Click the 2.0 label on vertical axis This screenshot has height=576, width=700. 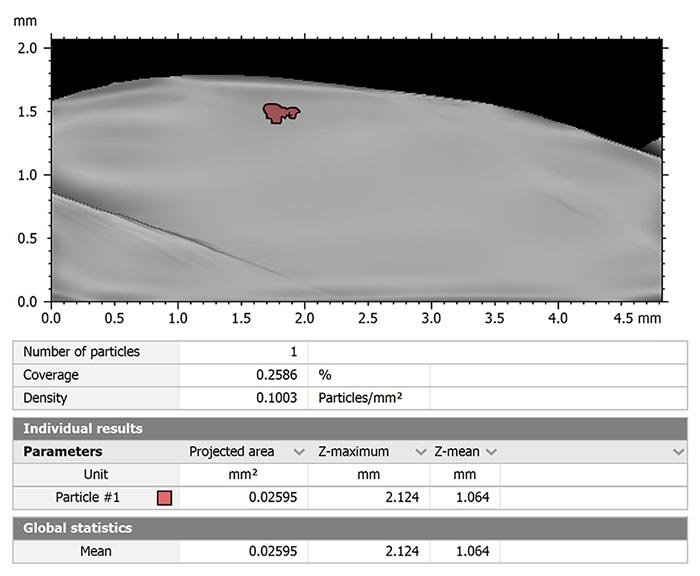point(27,48)
